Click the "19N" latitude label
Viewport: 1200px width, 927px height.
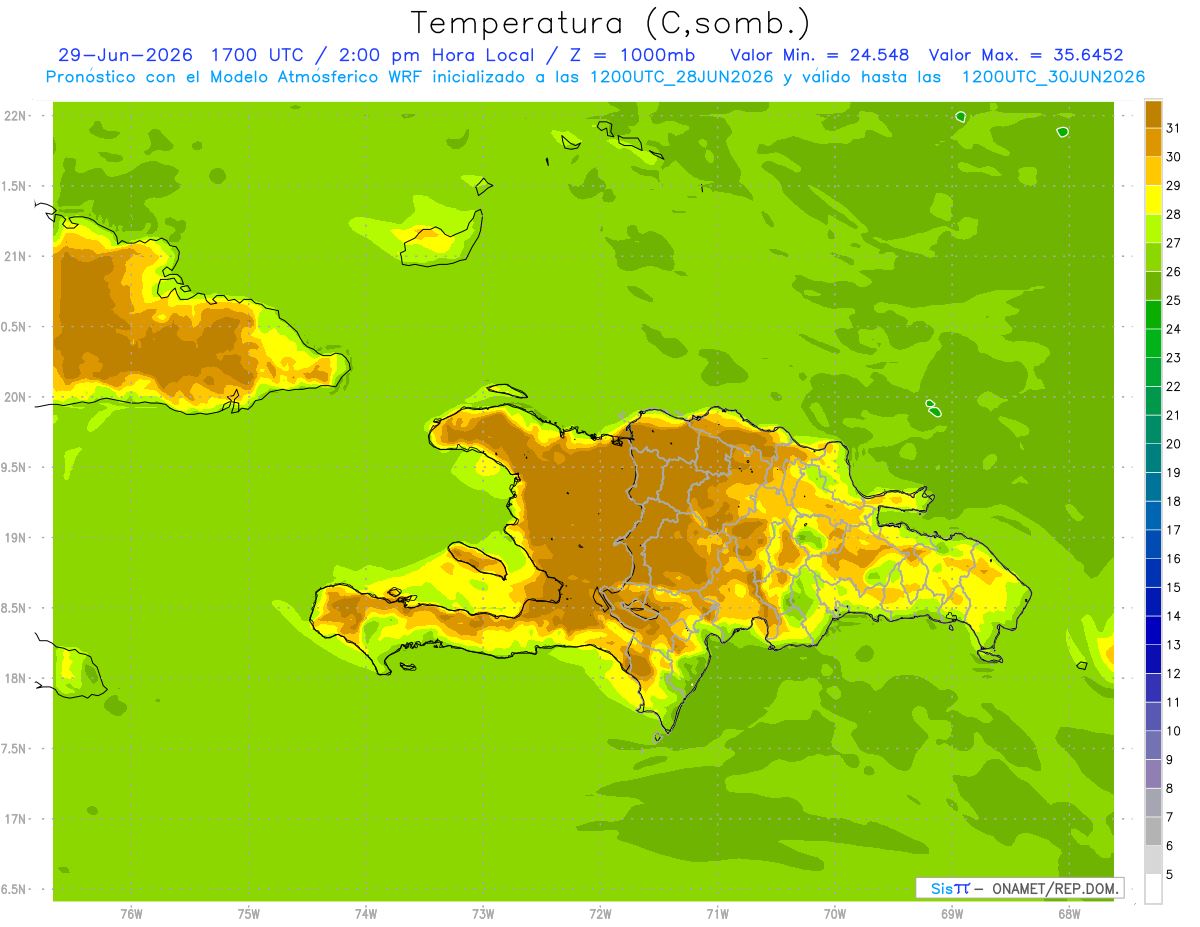pyautogui.click(x=15, y=537)
